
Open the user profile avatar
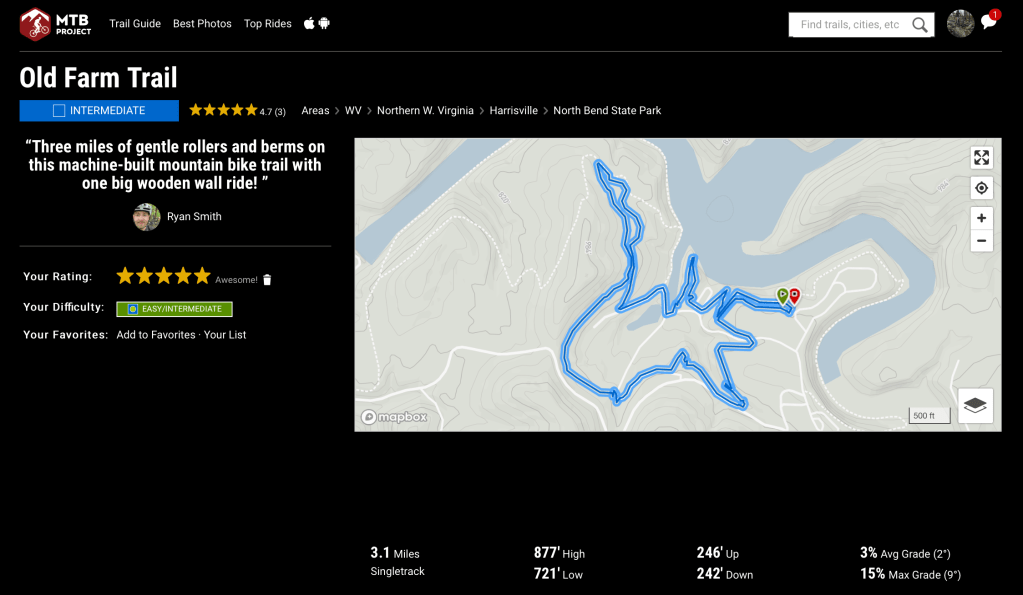[960, 24]
